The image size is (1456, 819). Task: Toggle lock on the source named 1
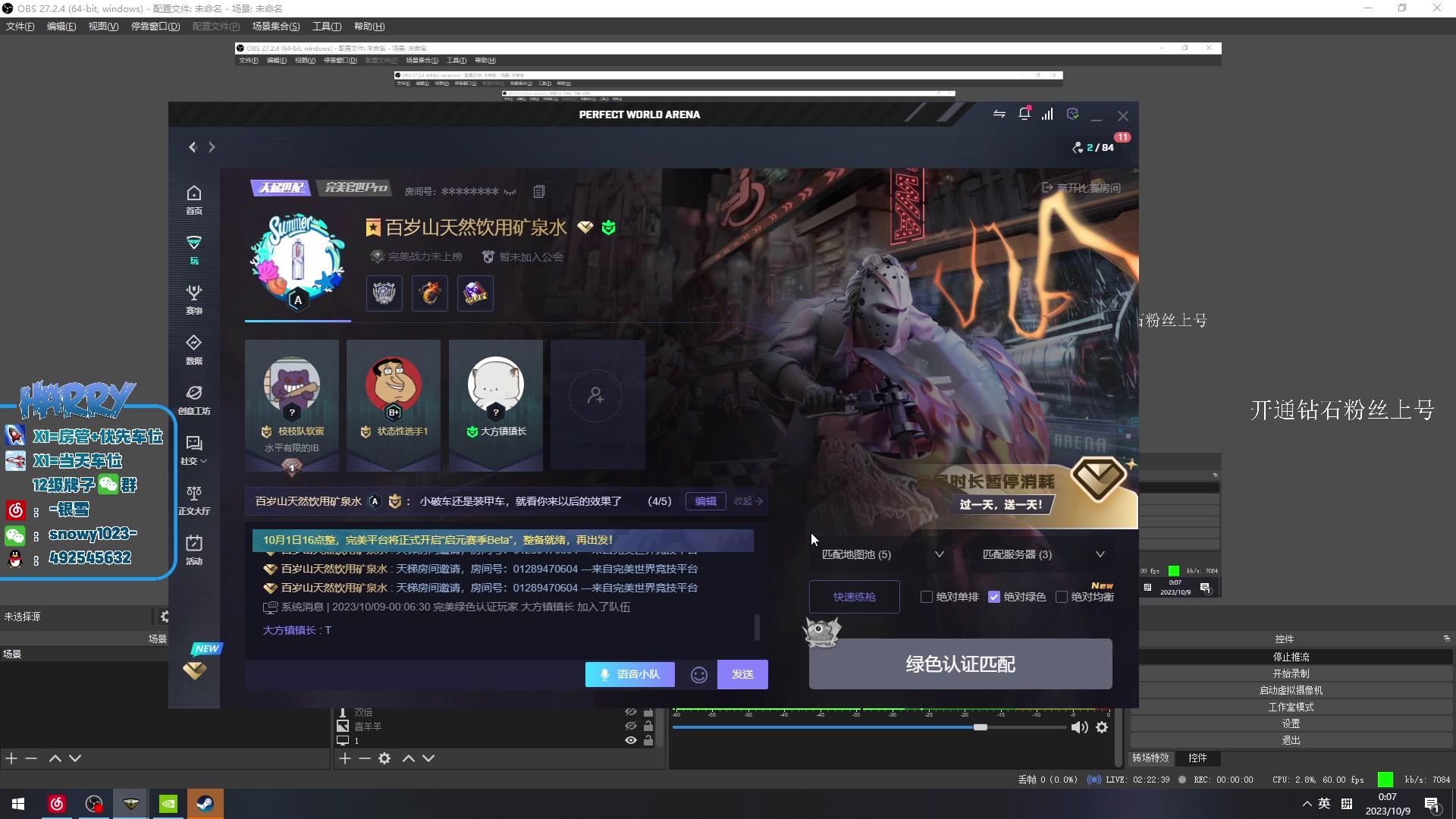pyautogui.click(x=648, y=741)
